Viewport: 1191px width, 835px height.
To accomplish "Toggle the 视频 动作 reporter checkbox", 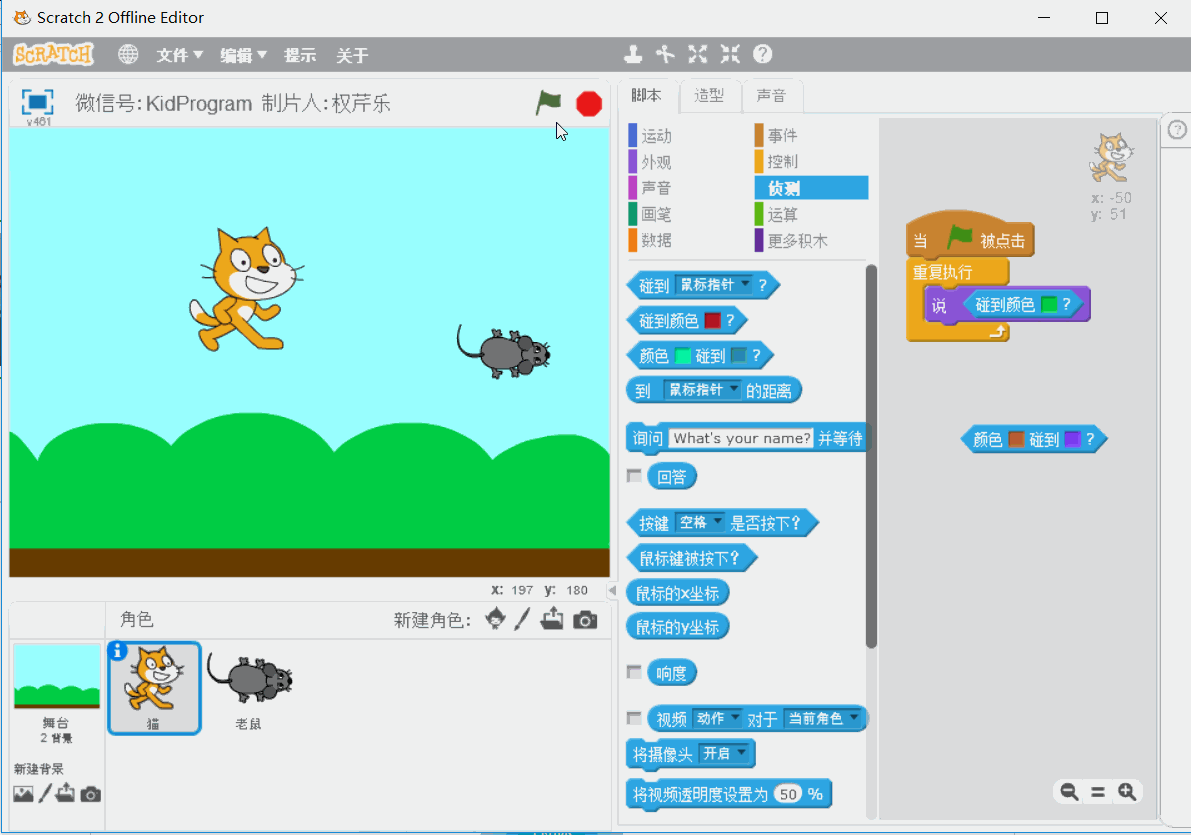I will (634, 718).
